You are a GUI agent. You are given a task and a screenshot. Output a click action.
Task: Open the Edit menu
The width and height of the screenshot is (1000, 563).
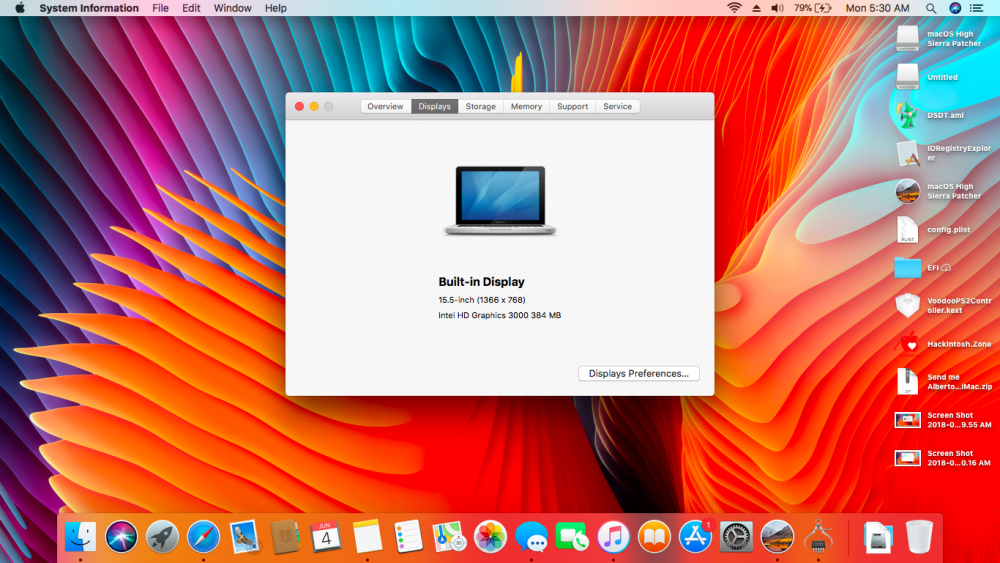click(191, 8)
